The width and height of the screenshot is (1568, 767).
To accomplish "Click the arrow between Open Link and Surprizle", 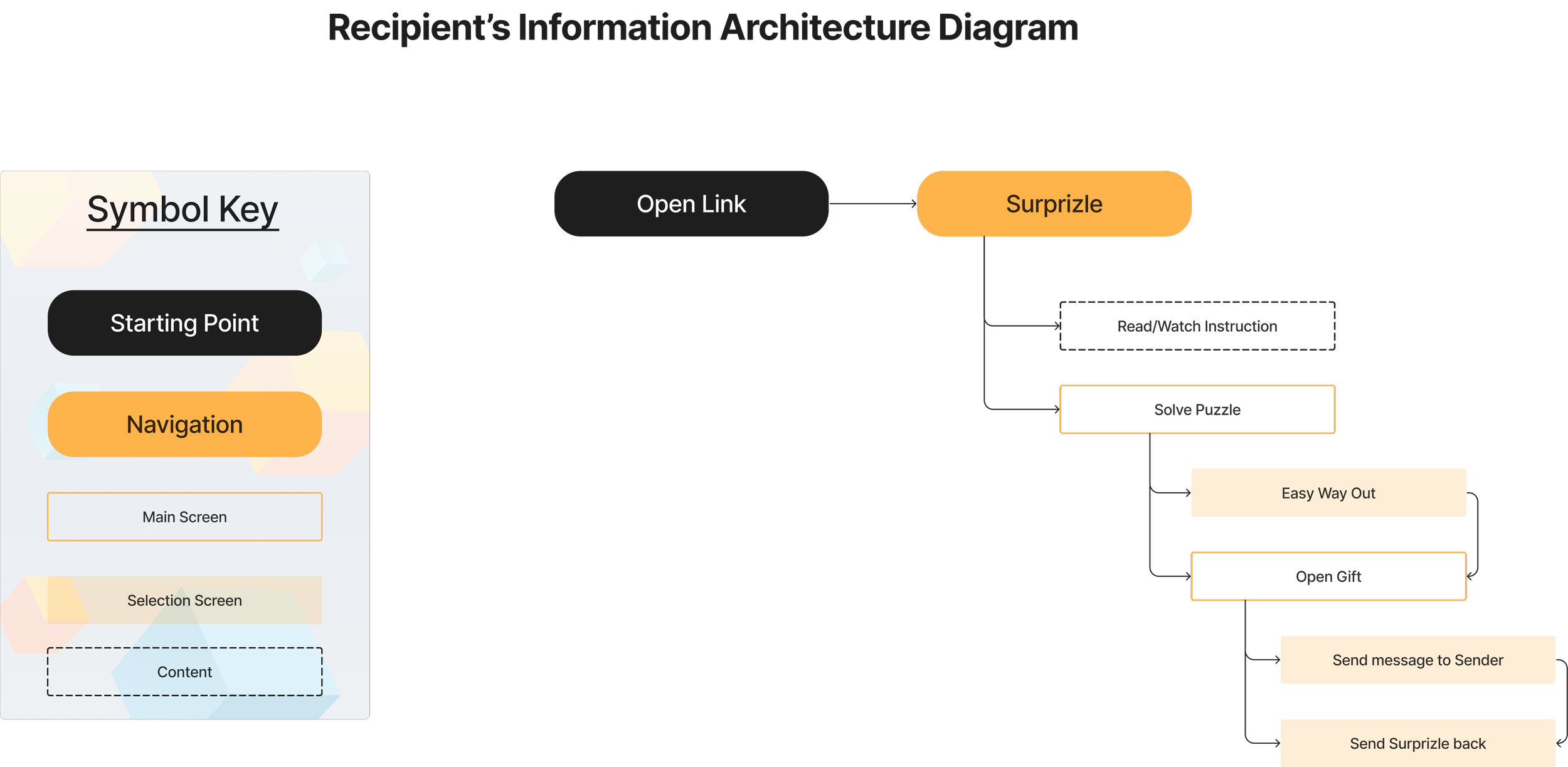I will click(872, 204).
